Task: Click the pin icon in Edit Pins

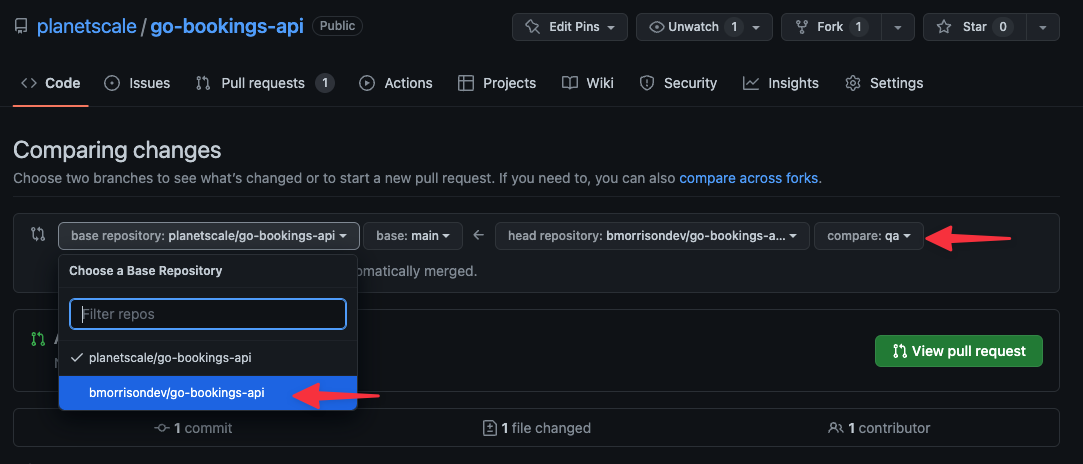Action: [x=532, y=27]
